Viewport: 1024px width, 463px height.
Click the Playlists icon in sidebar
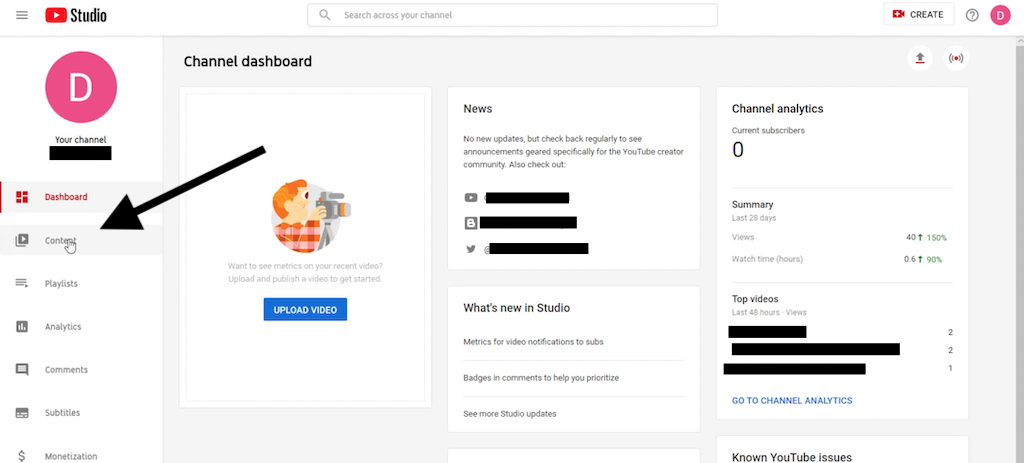point(22,283)
